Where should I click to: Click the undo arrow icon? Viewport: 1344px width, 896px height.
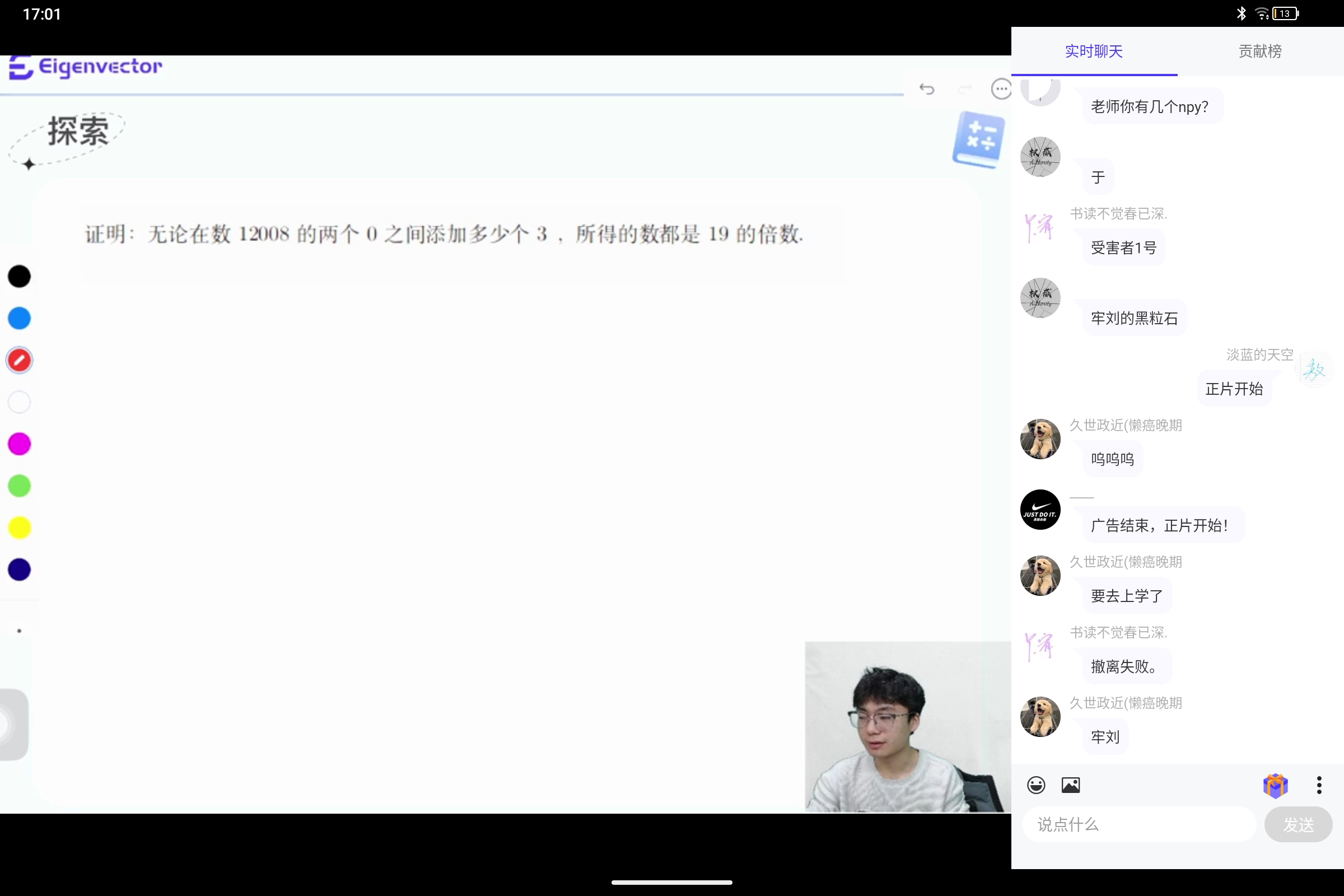[926, 89]
